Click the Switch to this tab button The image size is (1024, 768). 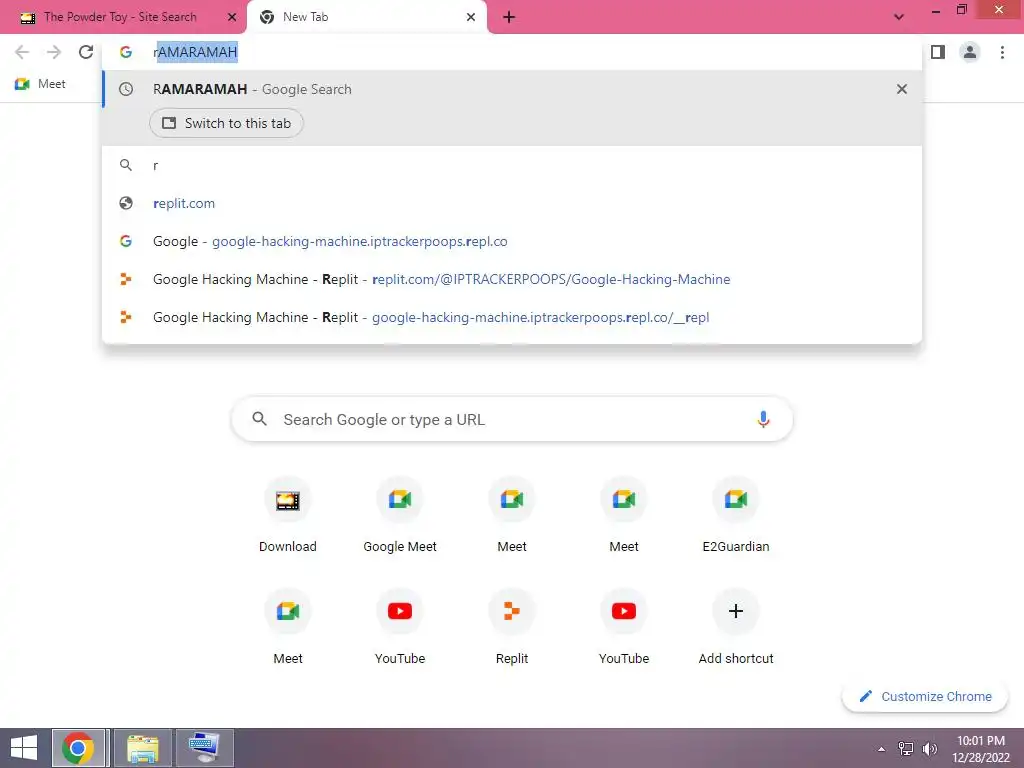point(226,123)
